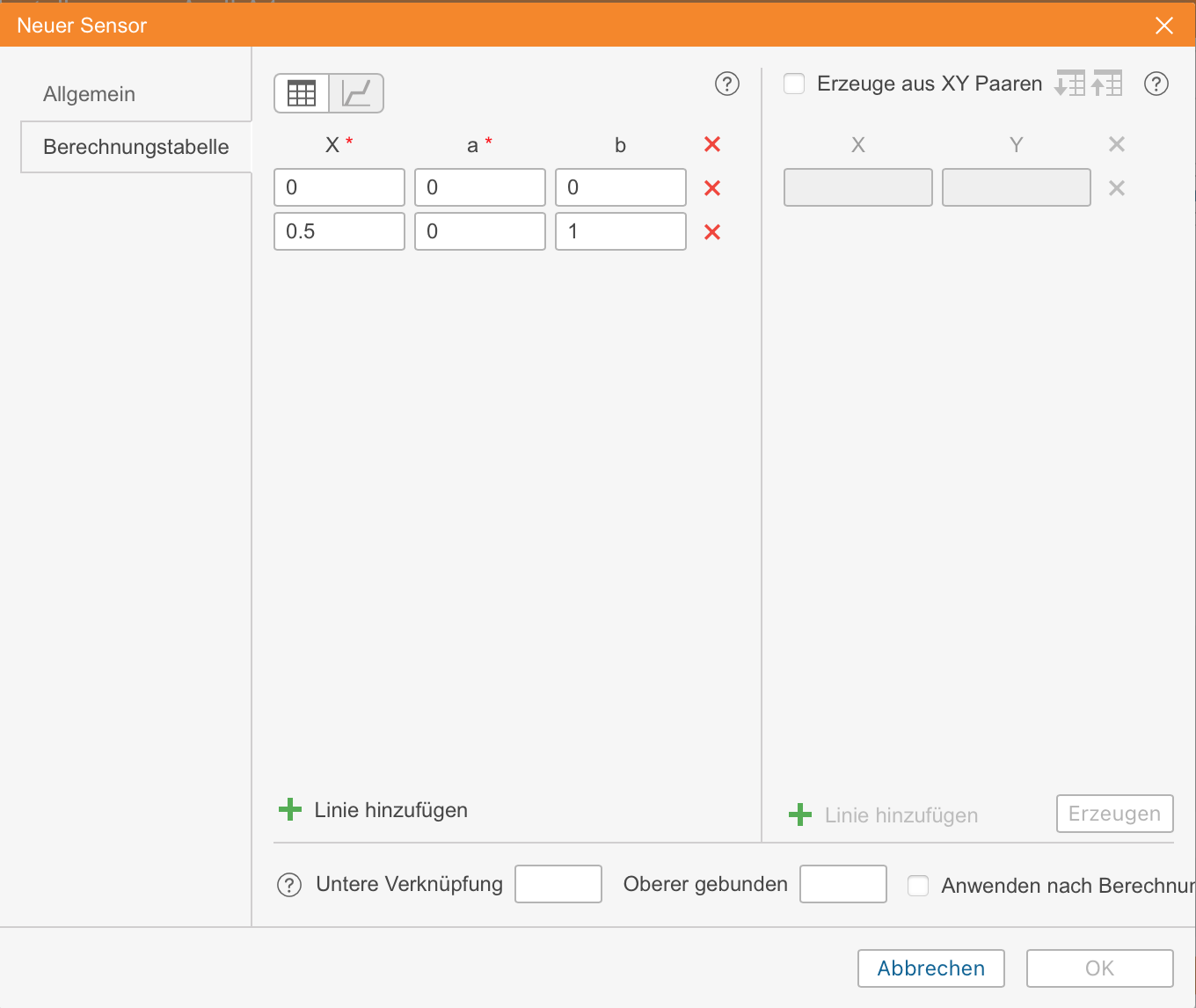Add a row via left Linie hinzufügen
The height and width of the screenshot is (1008, 1196).
374,810
